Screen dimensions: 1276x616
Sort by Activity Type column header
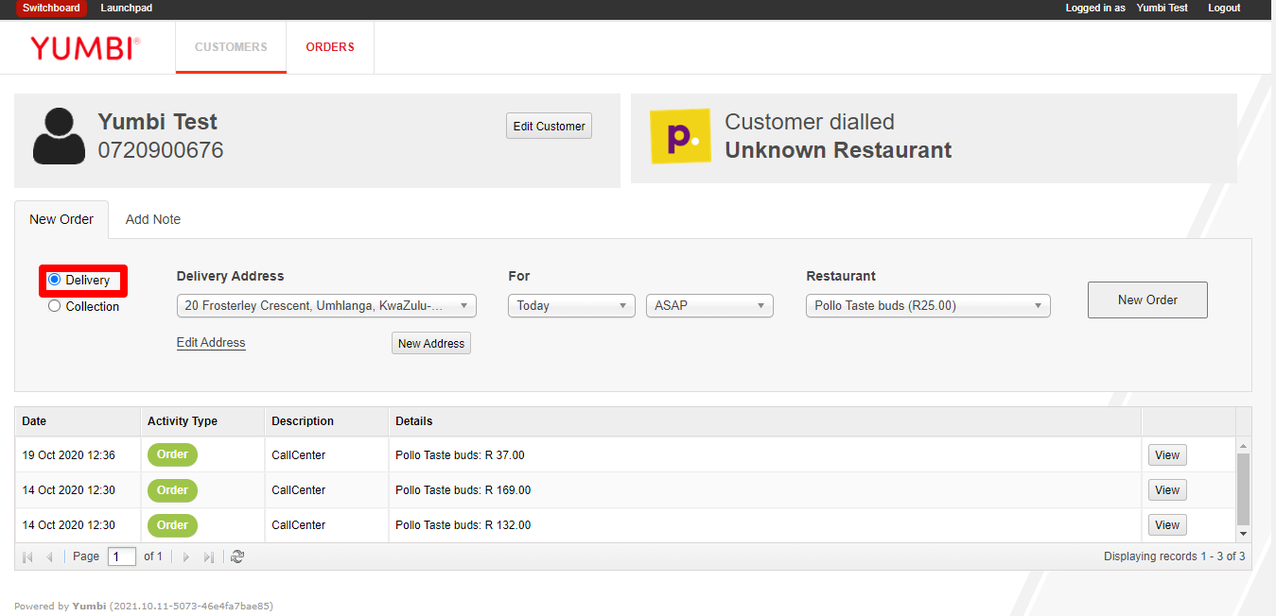pyautogui.click(x=202, y=421)
